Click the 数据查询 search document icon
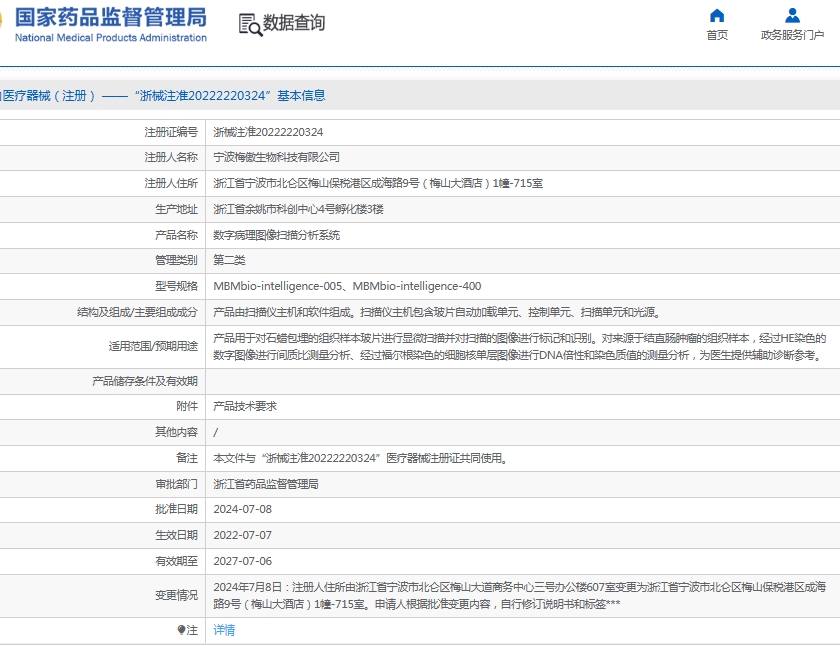Viewport: 840px width, 650px height. (x=250, y=25)
